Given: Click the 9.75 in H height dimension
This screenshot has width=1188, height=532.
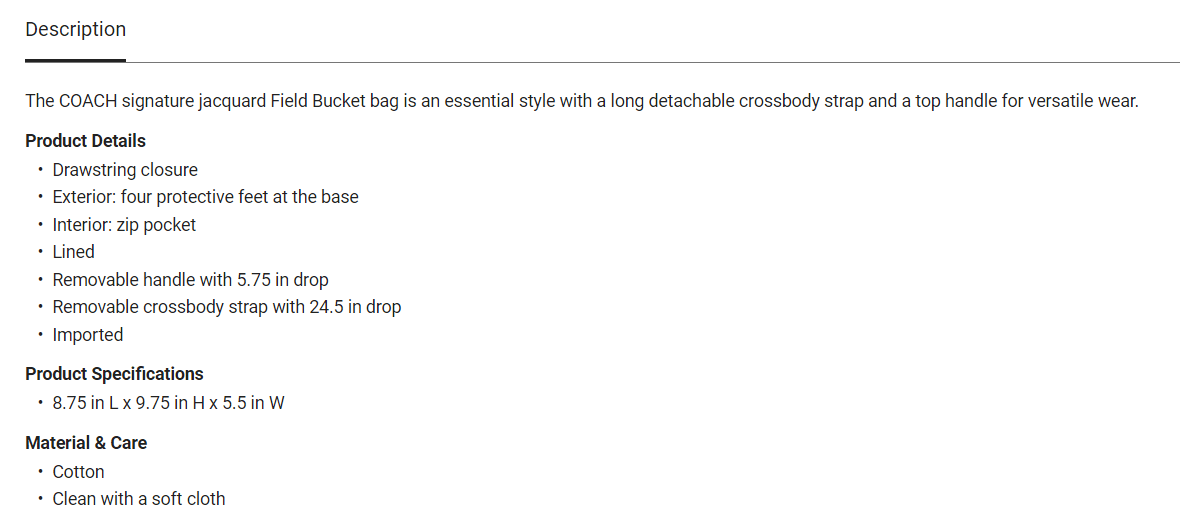Looking at the screenshot, I should [169, 403].
